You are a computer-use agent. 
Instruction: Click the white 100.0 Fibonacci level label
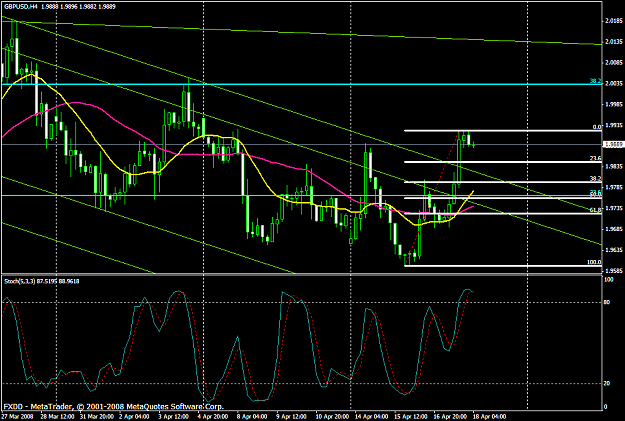point(594,262)
